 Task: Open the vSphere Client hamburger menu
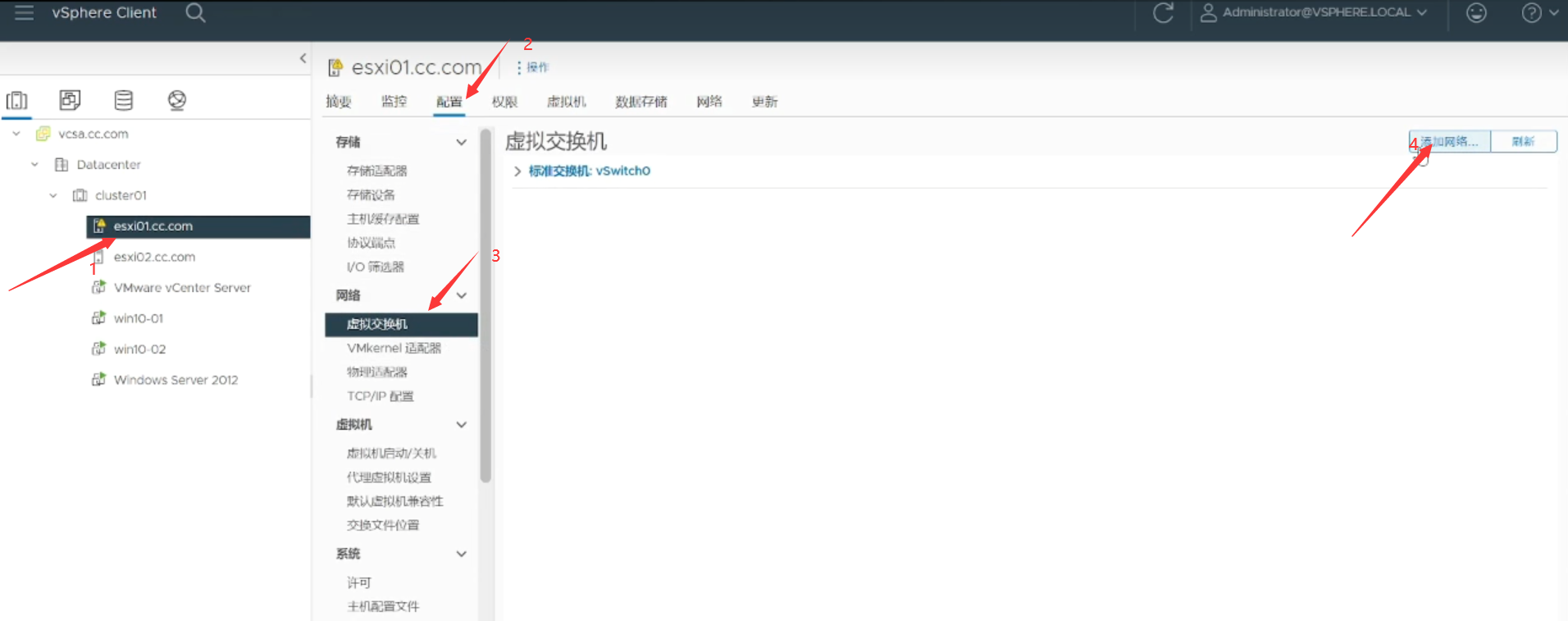(x=24, y=12)
